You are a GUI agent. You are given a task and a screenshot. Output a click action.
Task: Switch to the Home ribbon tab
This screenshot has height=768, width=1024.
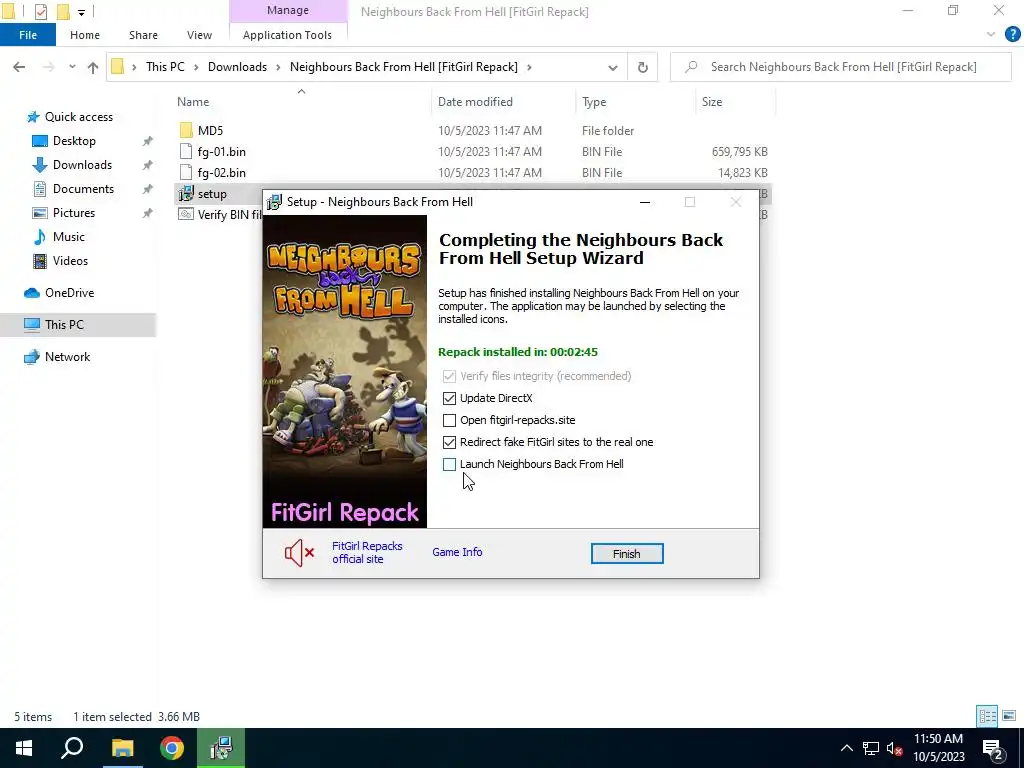tap(85, 35)
